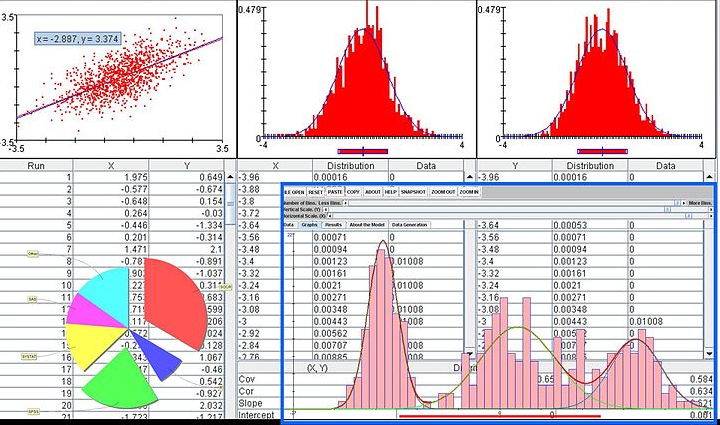Select cell -1.334 in Run 5
The image size is (720, 425).
pos(187,225)
